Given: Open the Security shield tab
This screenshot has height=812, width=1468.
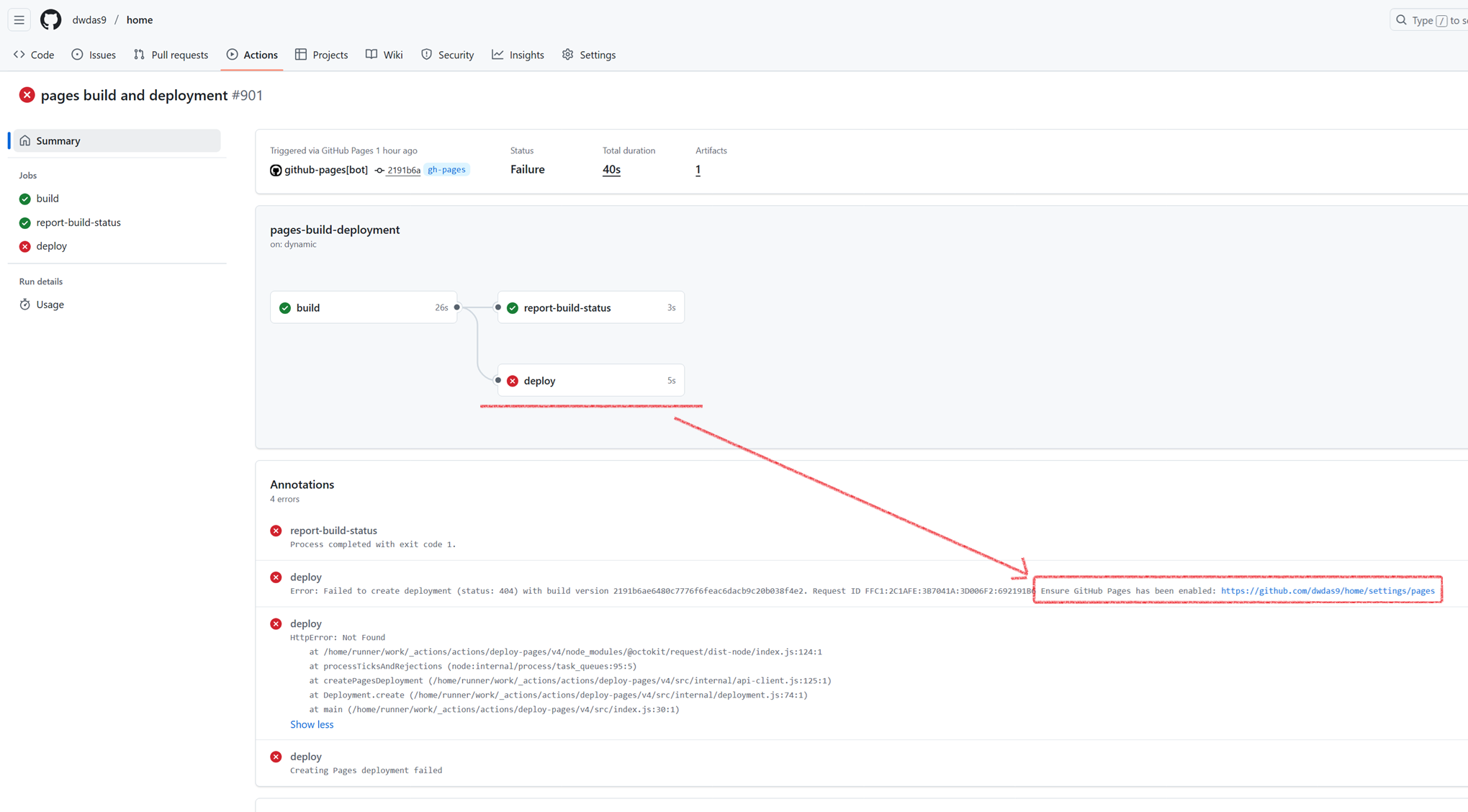Looking at the screenshot, I should (447, 55).
